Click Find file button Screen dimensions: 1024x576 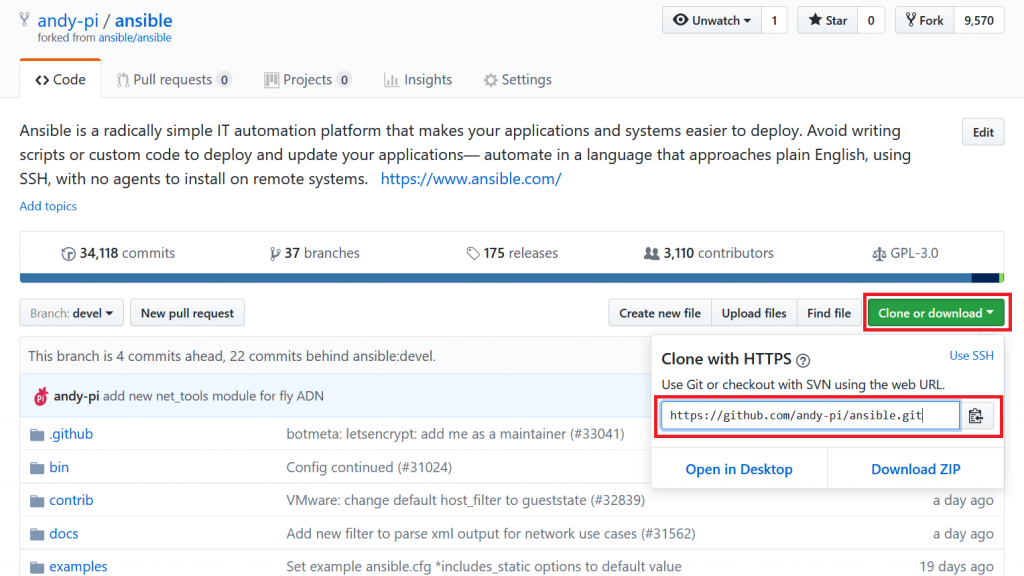click(829, 313)
